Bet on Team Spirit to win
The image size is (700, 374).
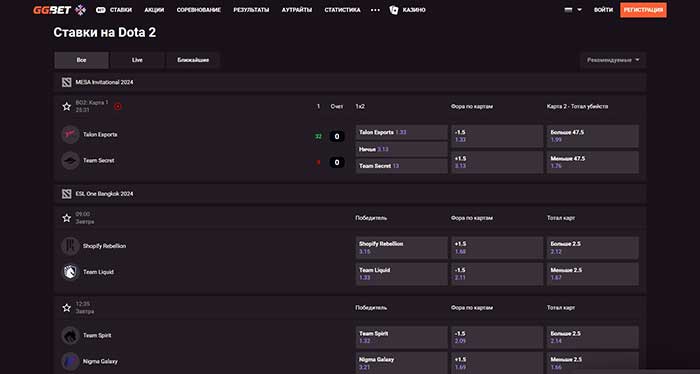coord(401,337)
